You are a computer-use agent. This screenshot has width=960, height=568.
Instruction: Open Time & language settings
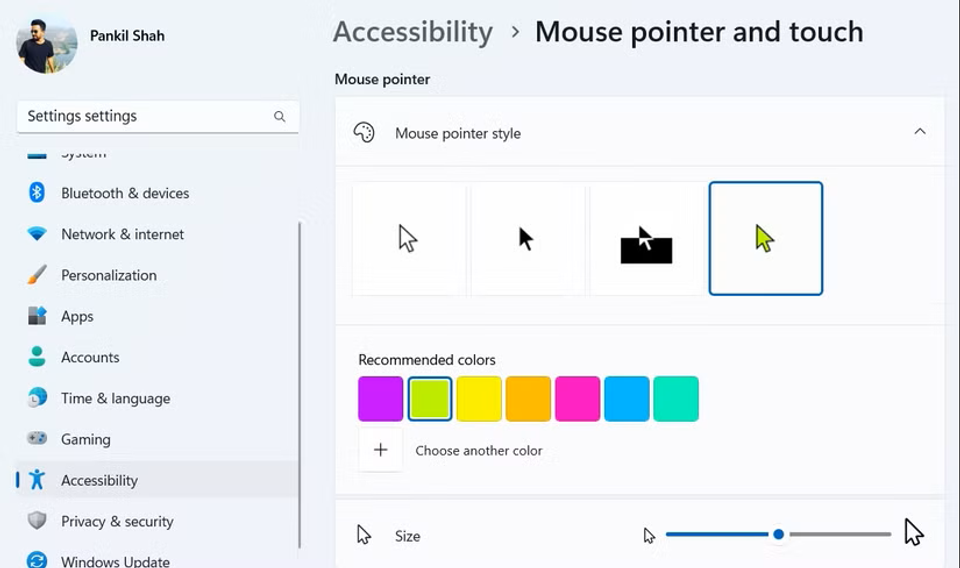click(x=115, y=398)
